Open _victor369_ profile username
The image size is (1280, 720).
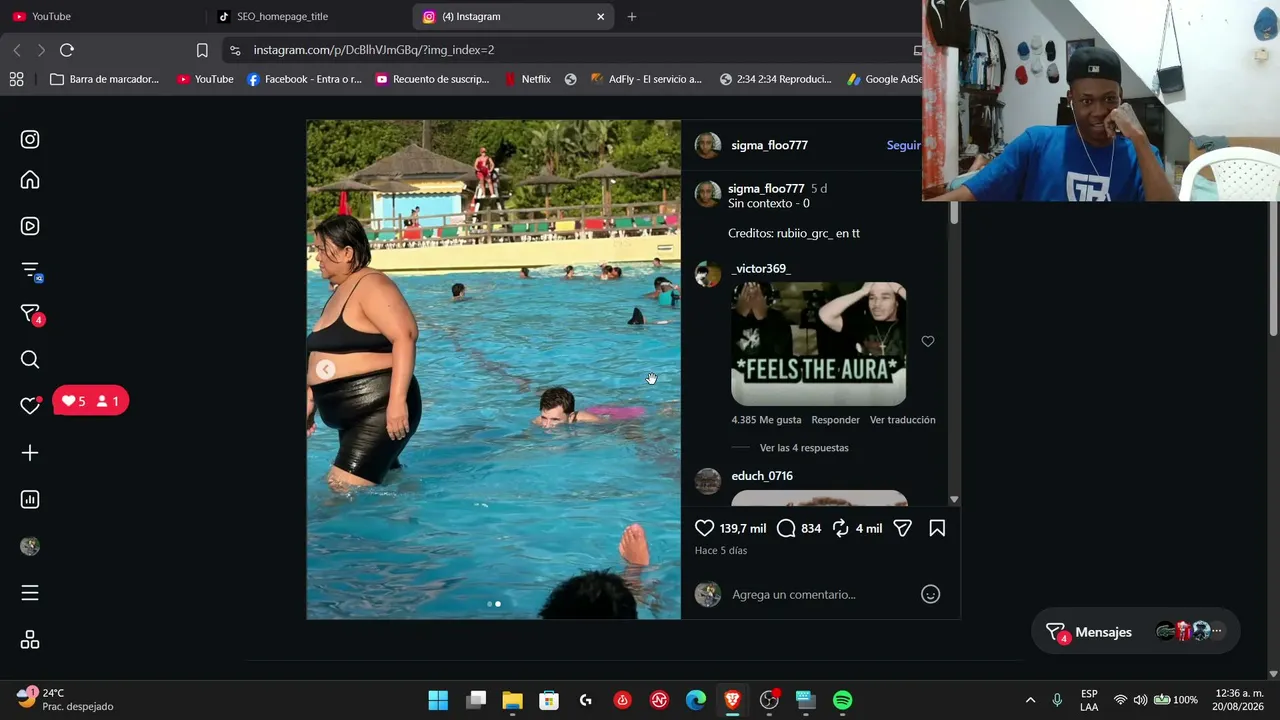tap(761, 268)
